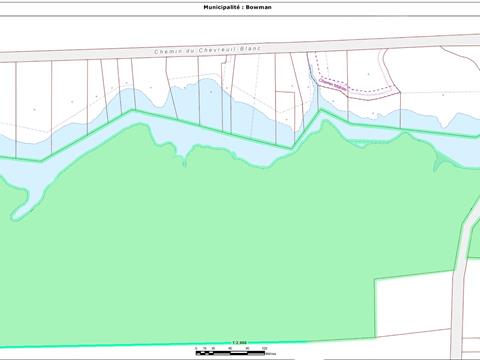480x360 pixels.
Task: Click the map scale bar at the bottom
Action: pos(230,352)
